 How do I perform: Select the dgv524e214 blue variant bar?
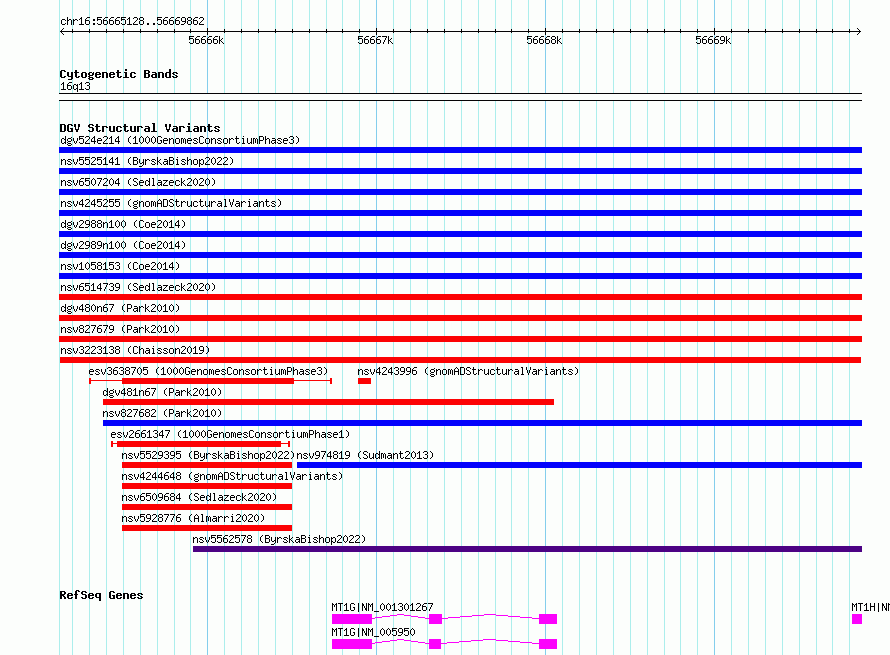460,150
